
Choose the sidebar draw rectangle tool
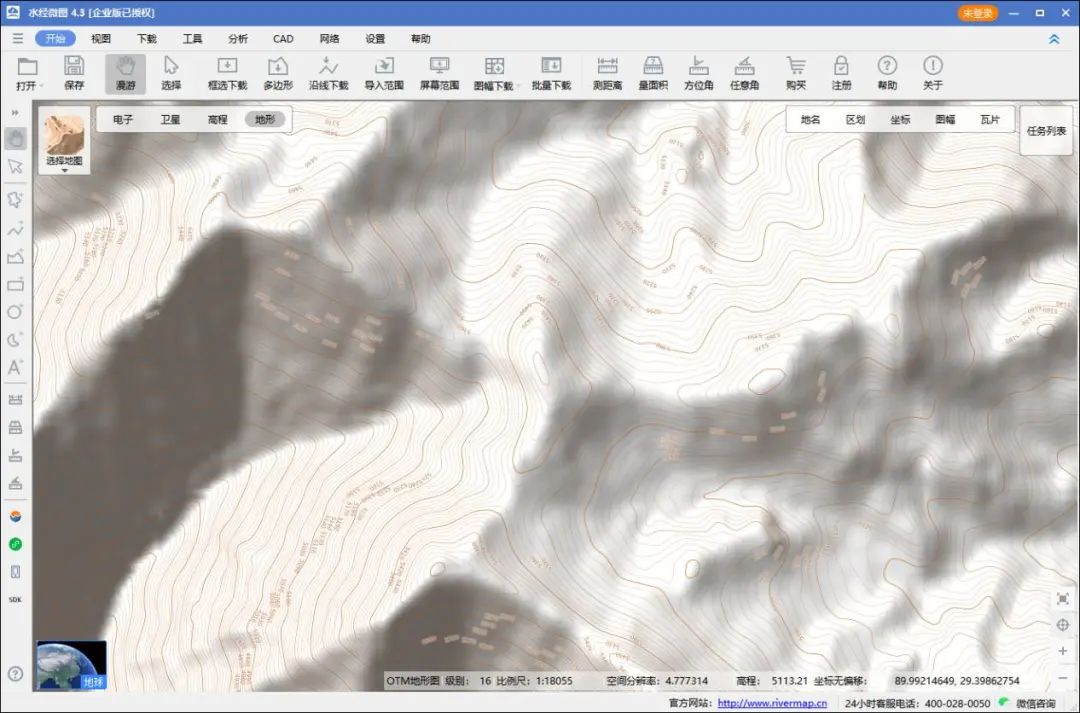tap(15, 285)
